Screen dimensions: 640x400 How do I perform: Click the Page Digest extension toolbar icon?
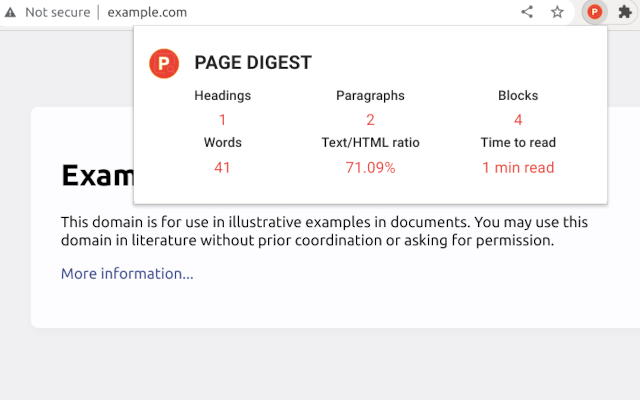pos(594,12)
